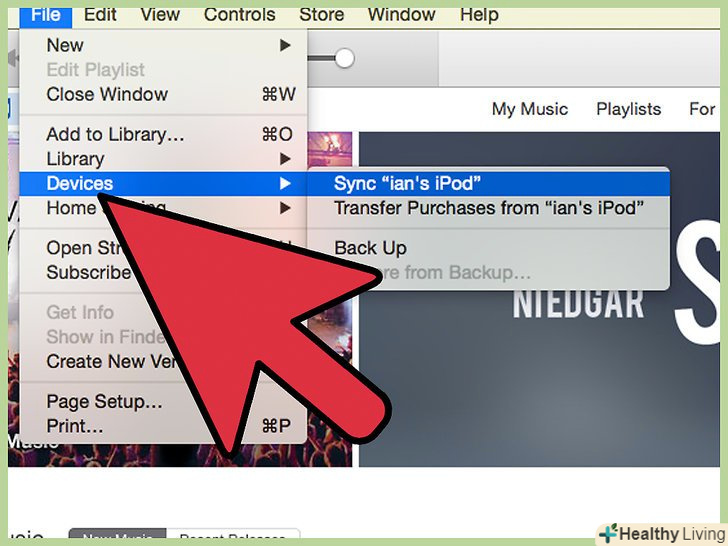
Task: Open the Window menu
Action: pyautogui.click(x=402, y=15)
